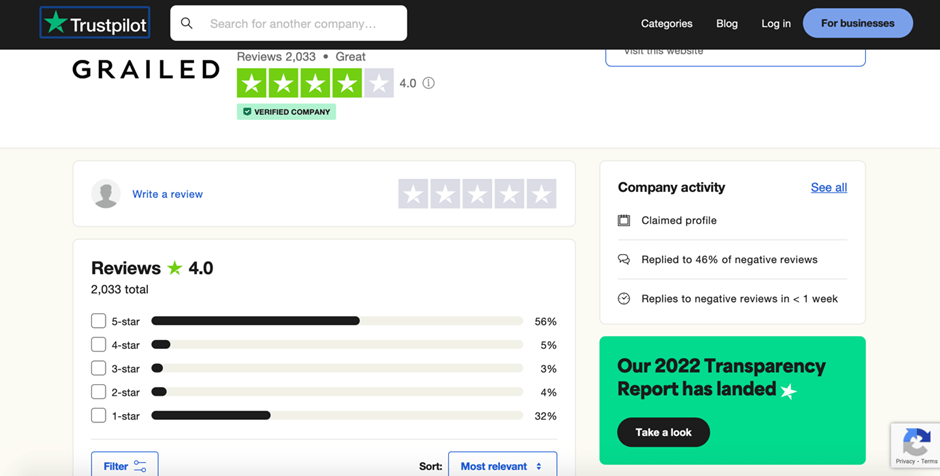Open the Most relevant sort dropdown
Viewport: 940px width, 476px height.
pyautogui.click(x=502, y=465)
